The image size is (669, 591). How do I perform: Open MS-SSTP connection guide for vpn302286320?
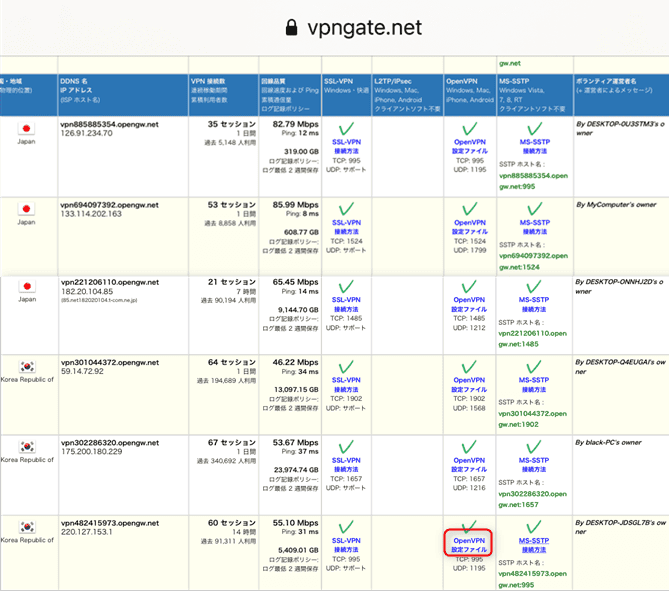(x=534, y=465)
